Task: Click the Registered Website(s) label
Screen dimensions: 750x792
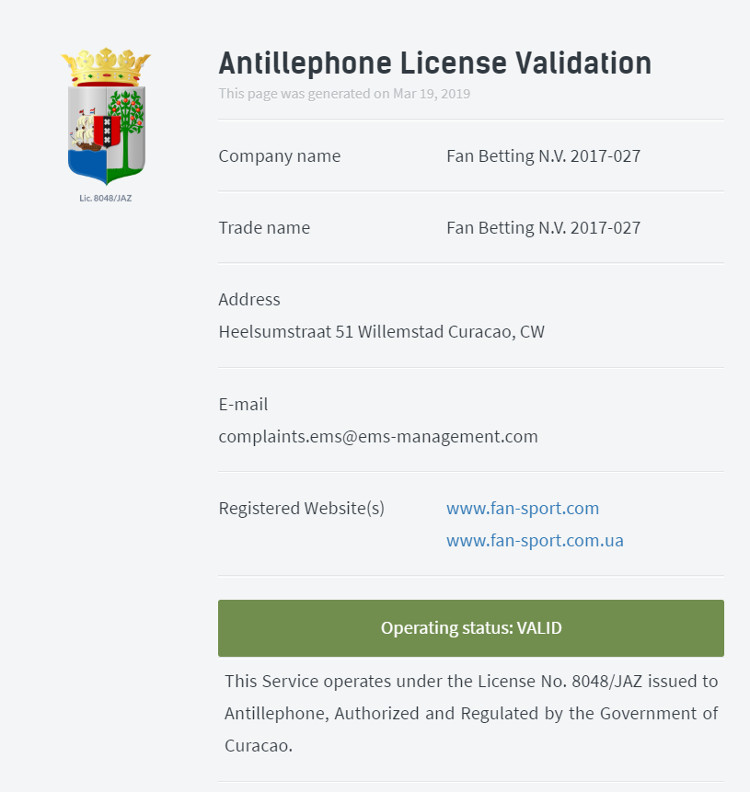Action: (x=301, y=508)
